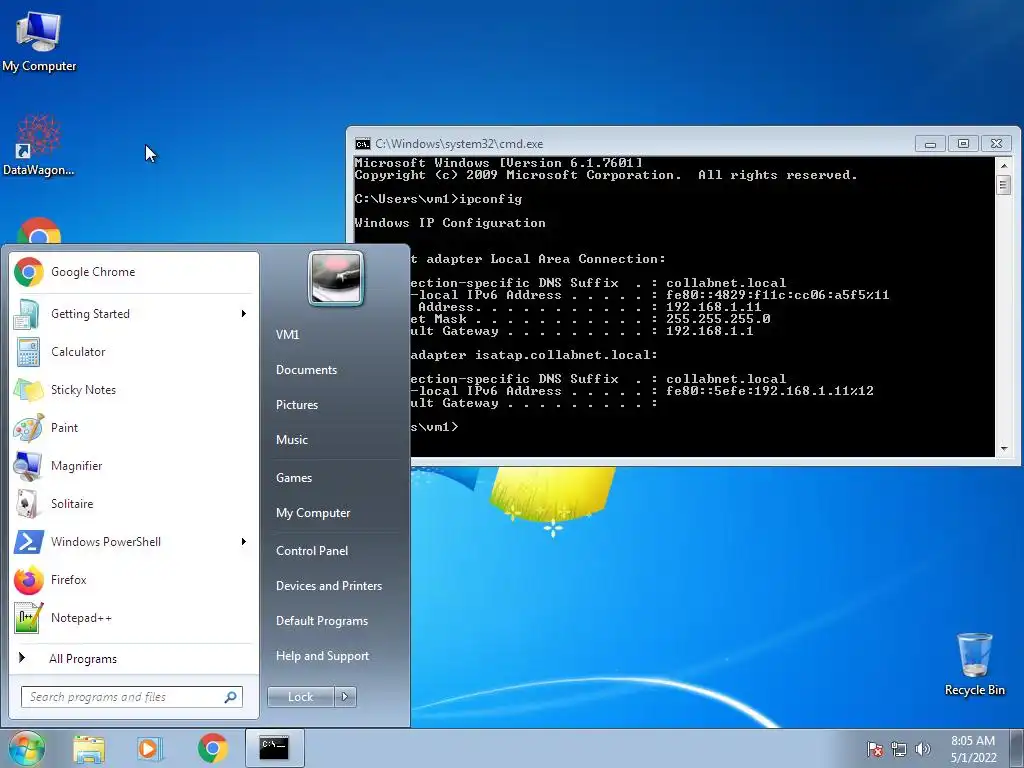Click the Show desktop strip at the taskbar's right end
This screenshot has width=1024, height=768.
pyautogui.click(x=1019, y=748)
